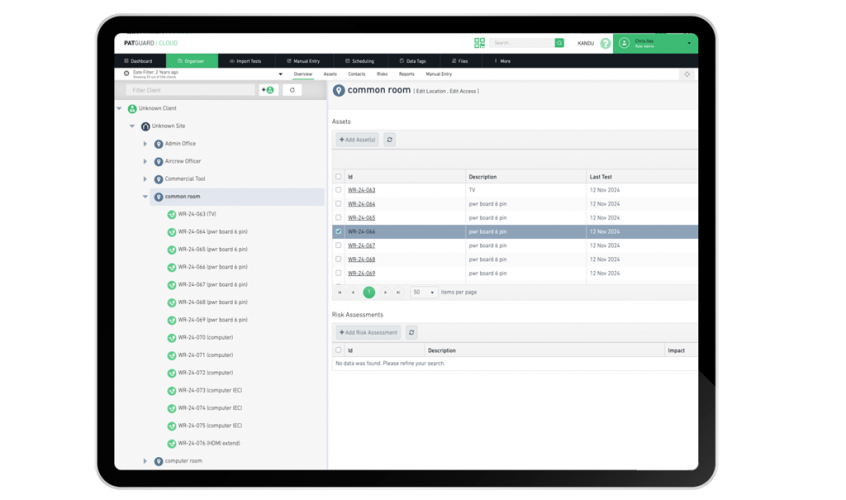
Task: Select WR-24-063 (TV) in tree
Action: point(197,214)
